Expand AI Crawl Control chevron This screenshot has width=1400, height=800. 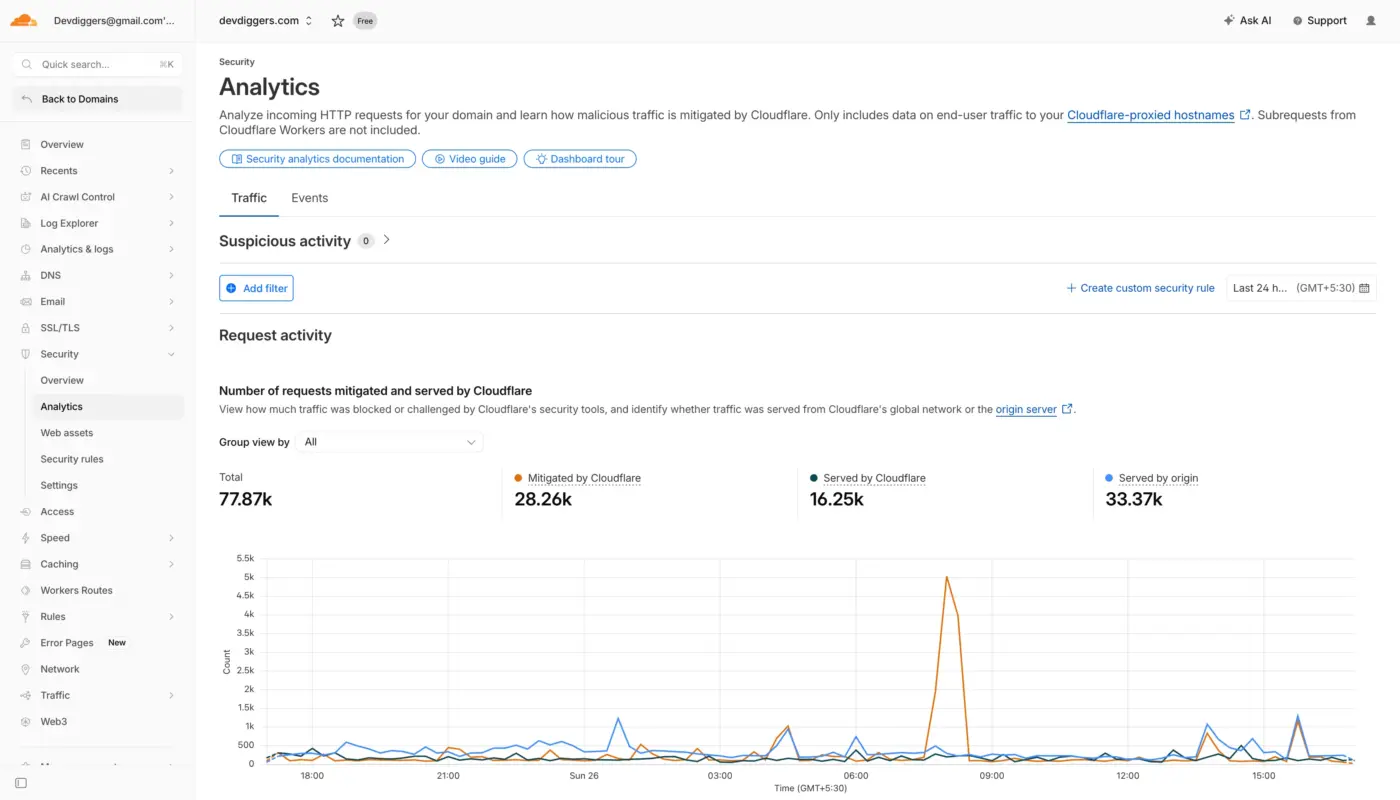(x=171, y=197)
